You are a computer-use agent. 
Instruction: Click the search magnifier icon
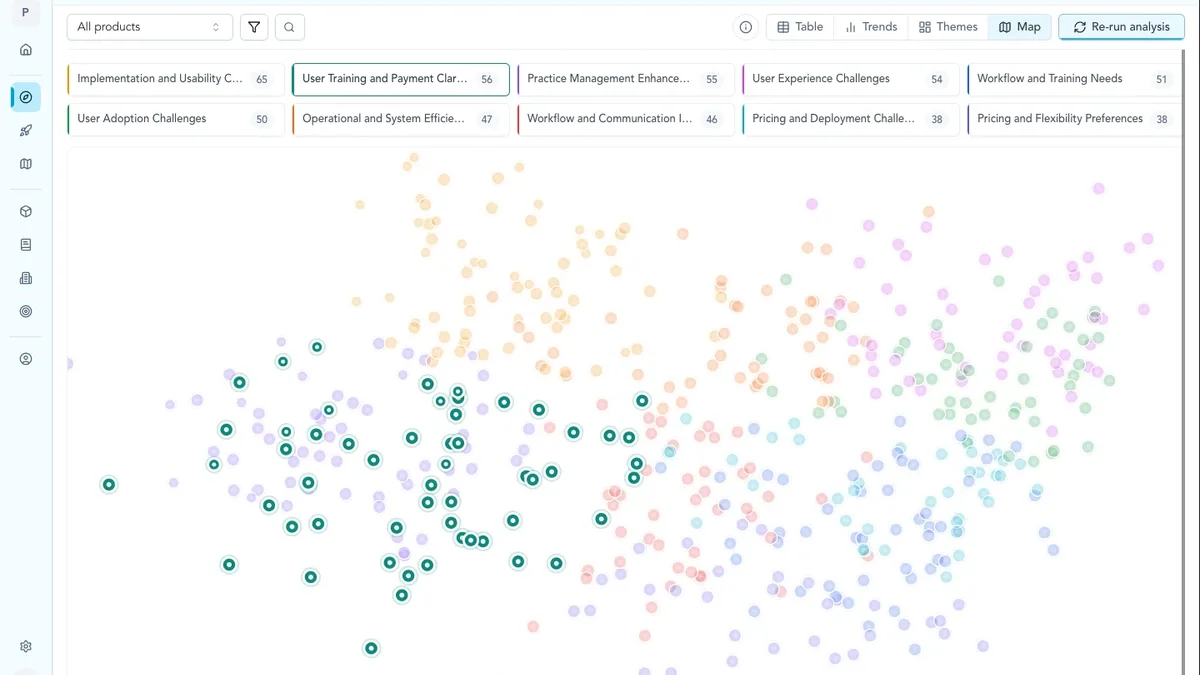click(x=289, y=27)
